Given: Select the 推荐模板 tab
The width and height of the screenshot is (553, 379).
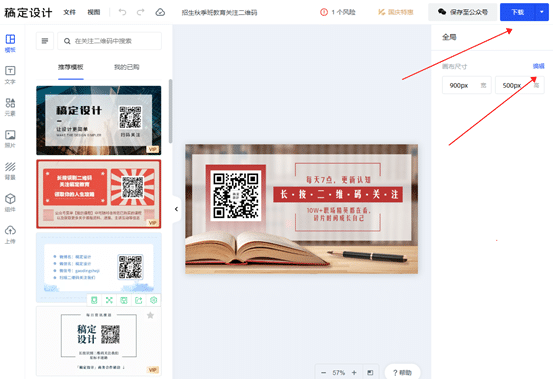Looking at the screenshot, I should pos(71,67).
